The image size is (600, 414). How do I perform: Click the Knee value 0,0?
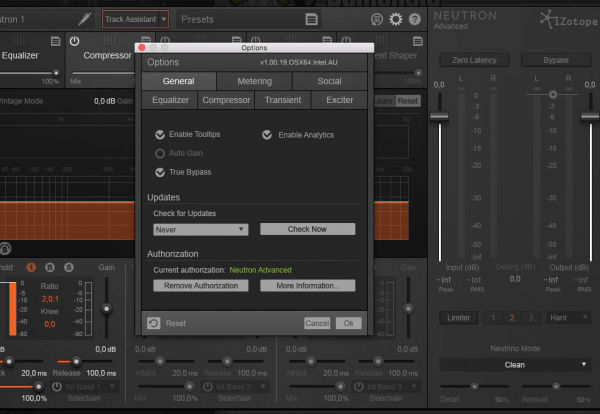point(50,324)
